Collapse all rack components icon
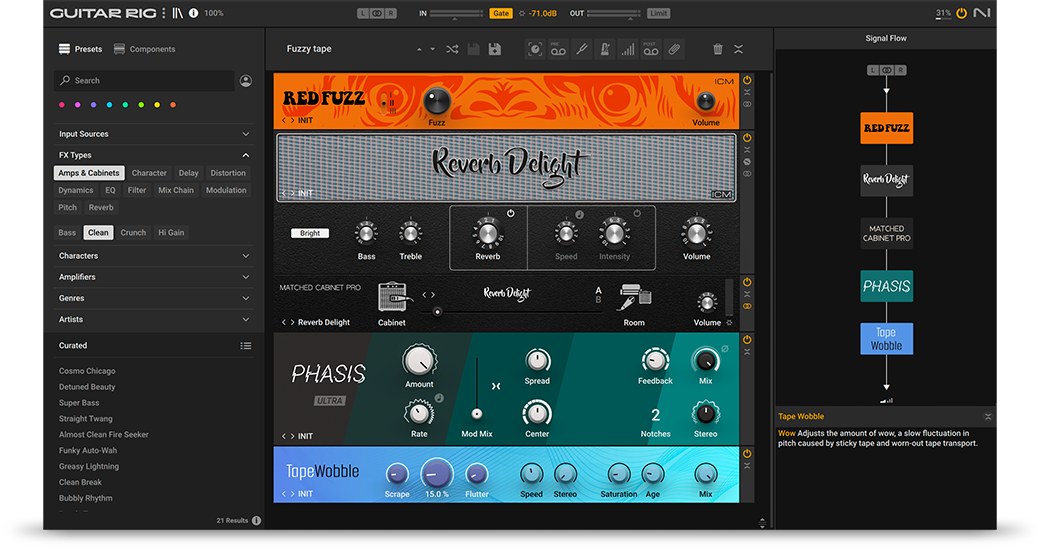Image resolution: width=1040 pixels, height=550 pixels. [738, 49]
